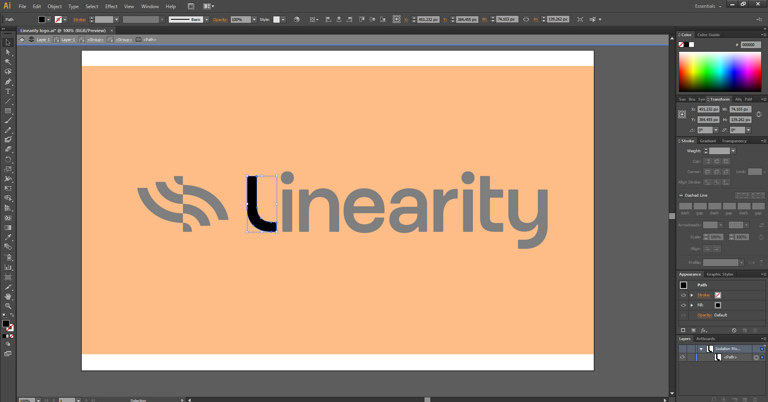Select the Selection tool (black arrow)

pos(8,43)
